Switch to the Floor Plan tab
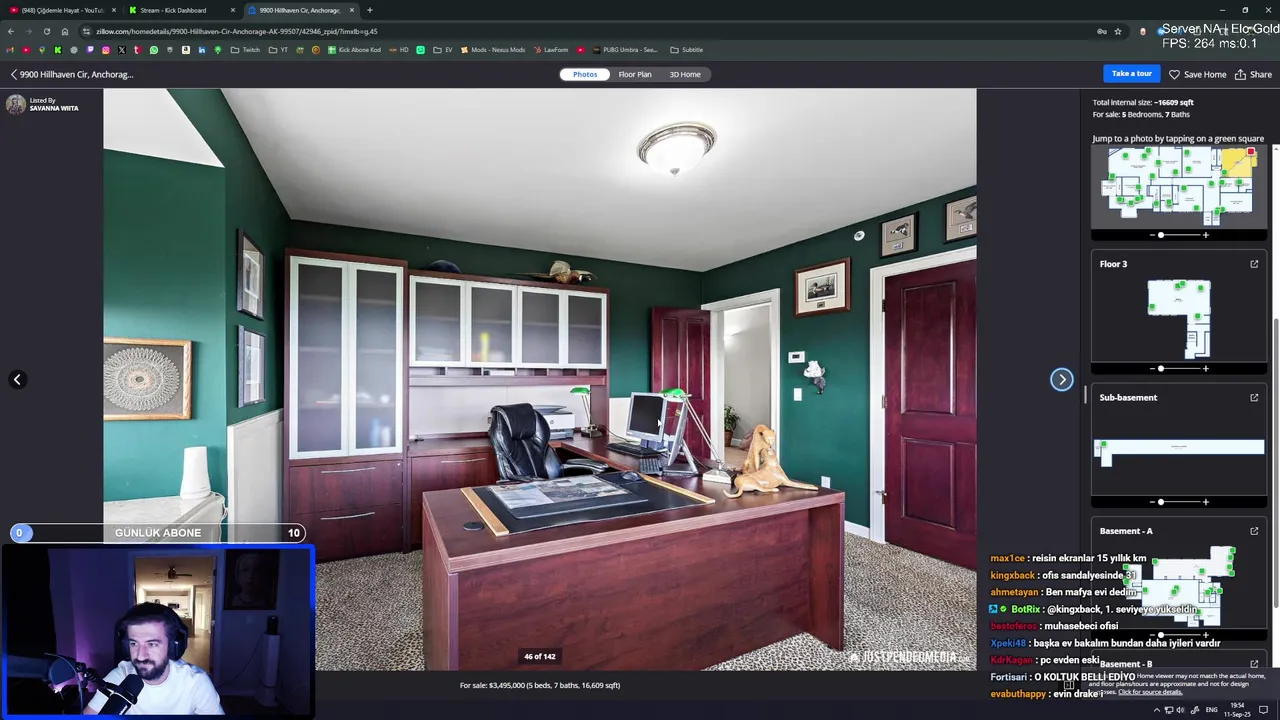1280x720 pixels. click(635, 74)
